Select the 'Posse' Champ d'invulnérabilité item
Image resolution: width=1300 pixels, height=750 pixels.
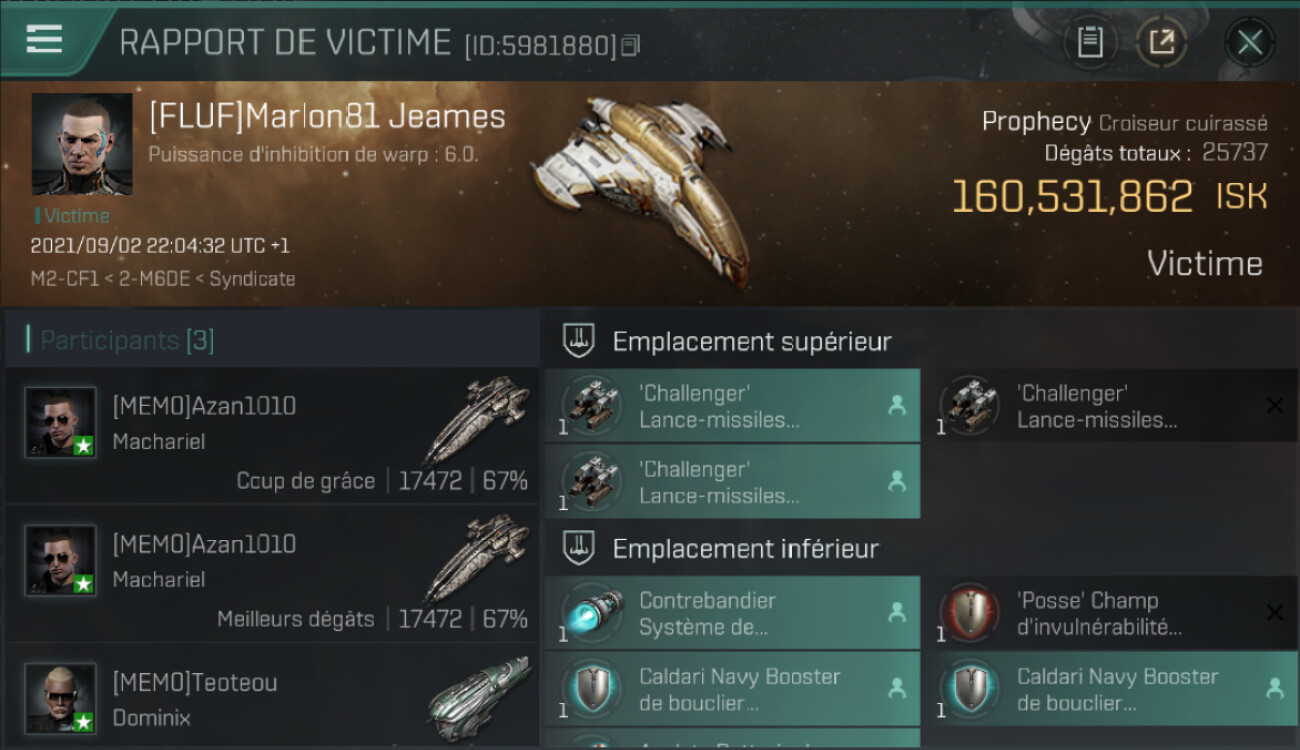click(x=1110, y=613)
